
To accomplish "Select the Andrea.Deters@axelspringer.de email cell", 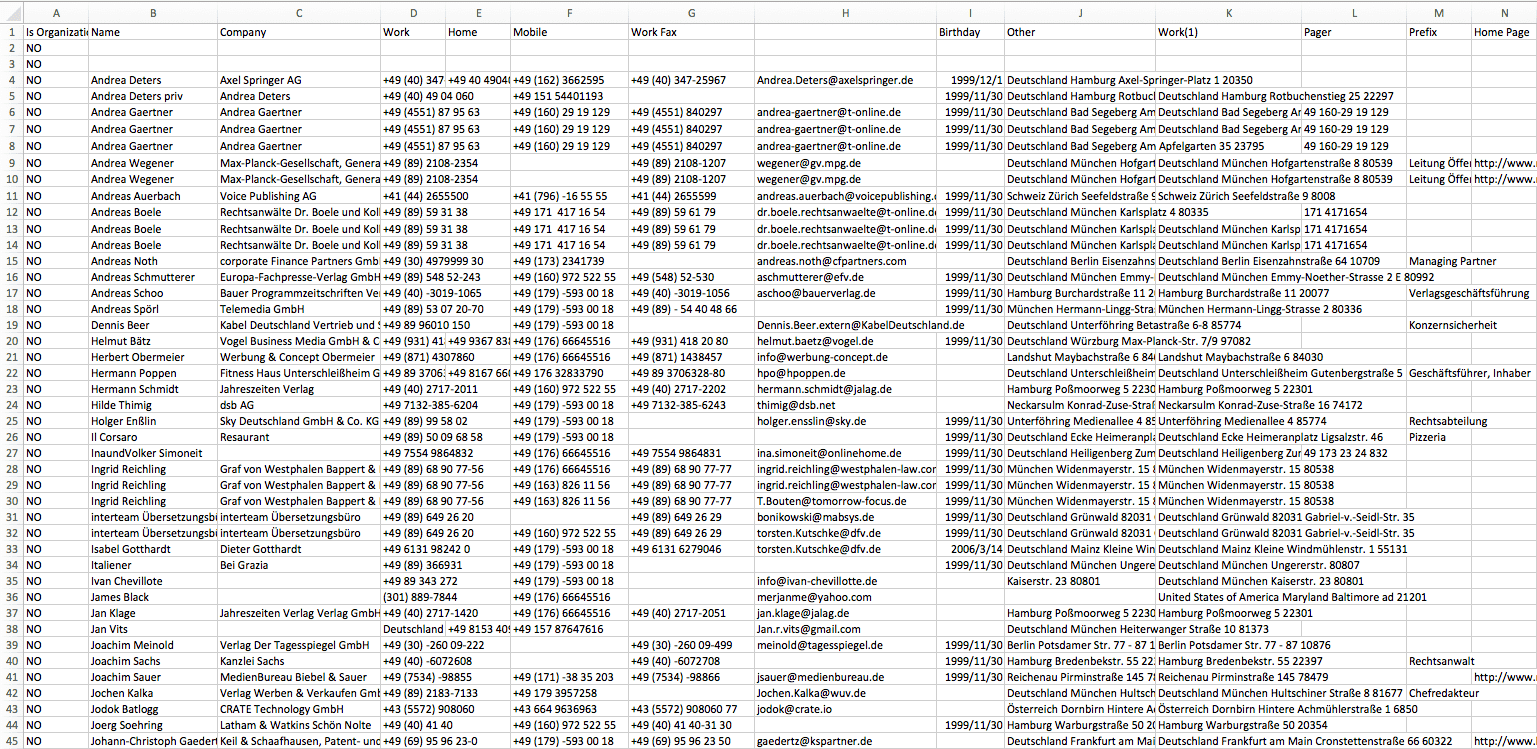I will [x=845, y=80].
